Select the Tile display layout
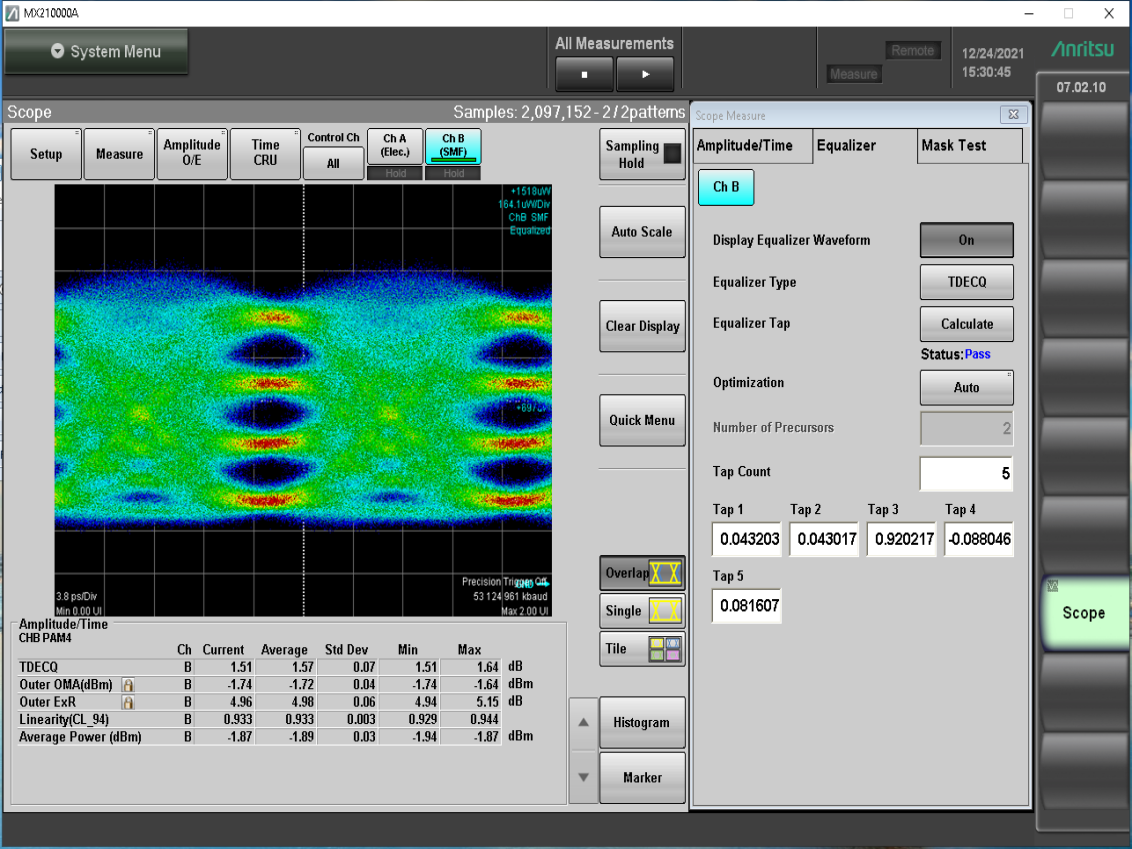Viewport: 1132px width, 849px height. coord(642,649)
